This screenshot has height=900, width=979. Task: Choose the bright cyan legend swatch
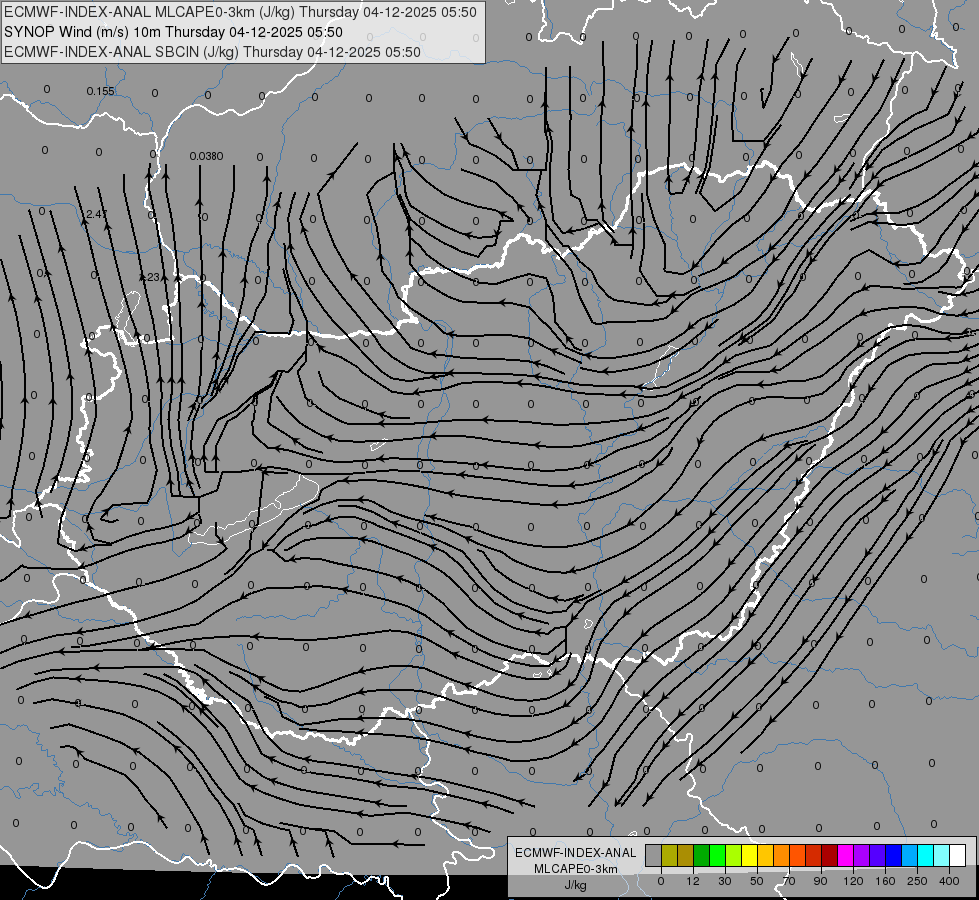[x=925, y=855]
